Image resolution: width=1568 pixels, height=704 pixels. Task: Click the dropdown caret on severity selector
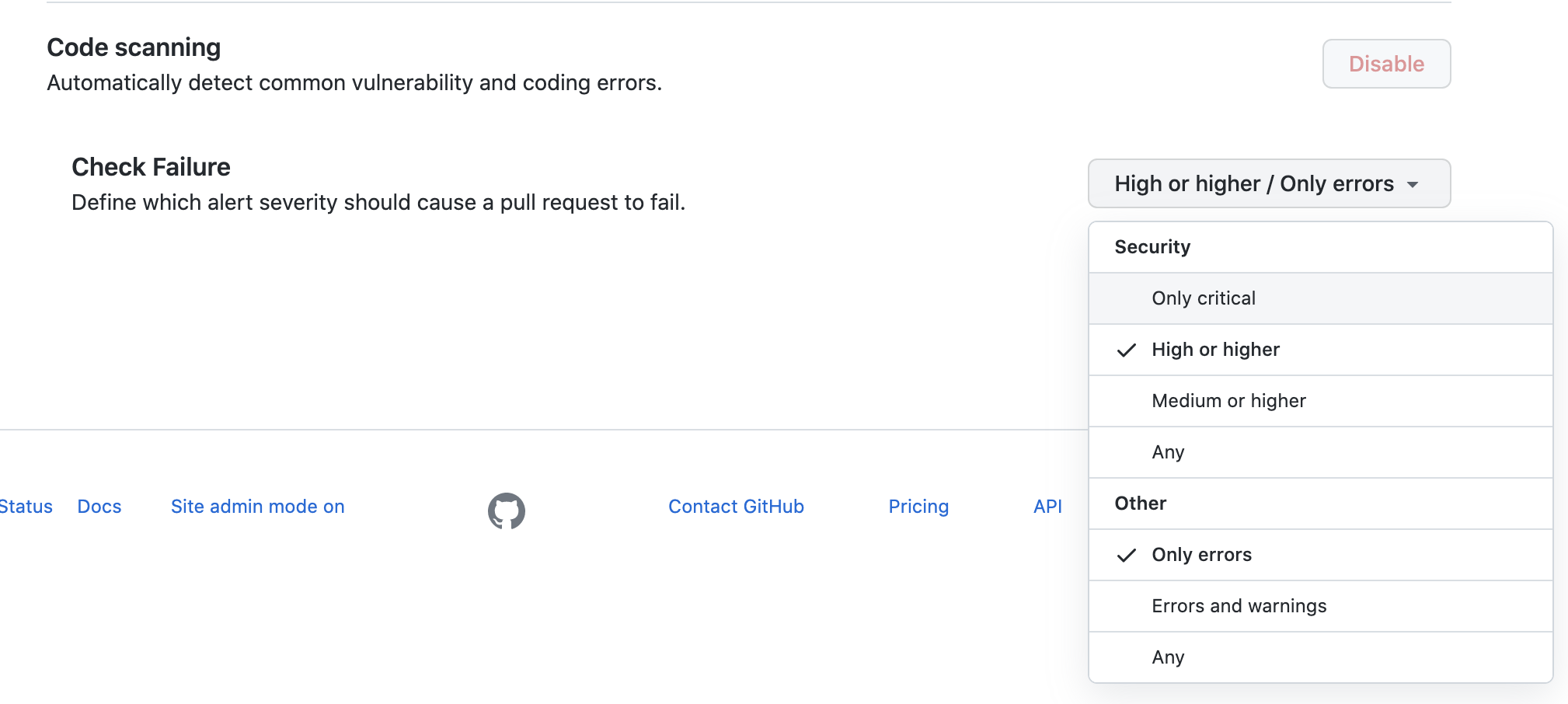(1413, 184)
